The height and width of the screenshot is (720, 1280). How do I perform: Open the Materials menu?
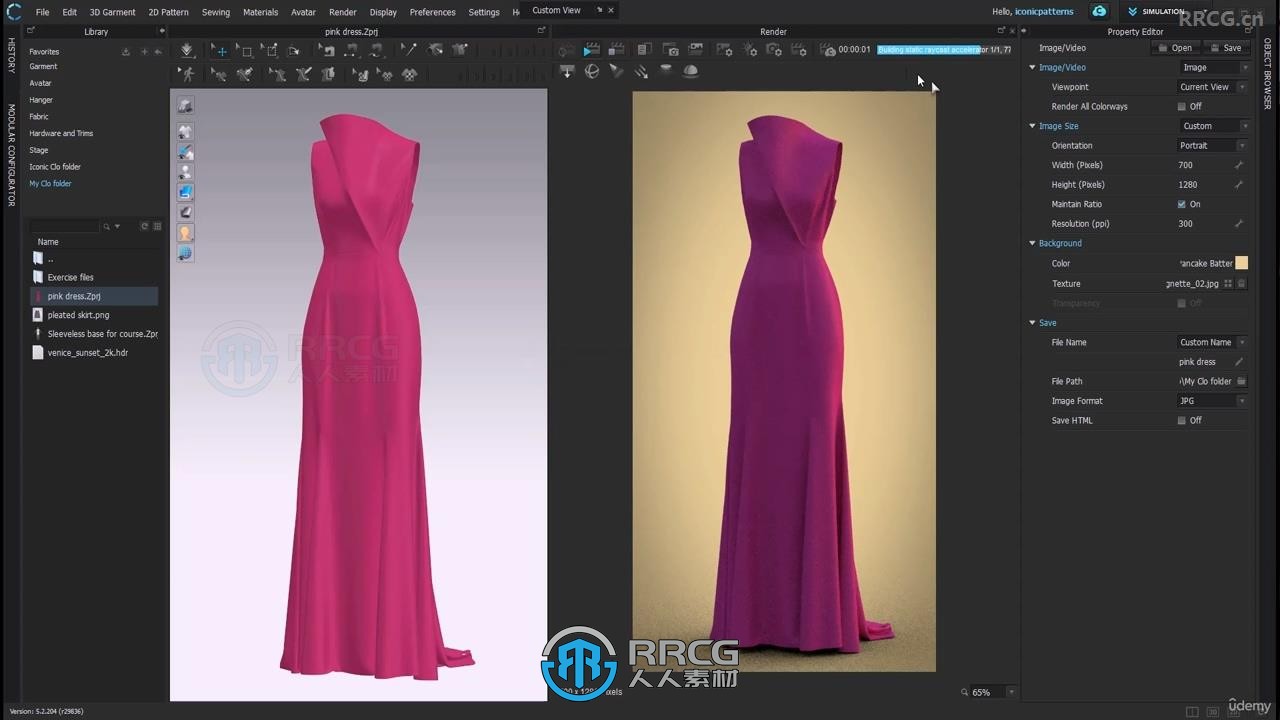click(x=260, y=12)
